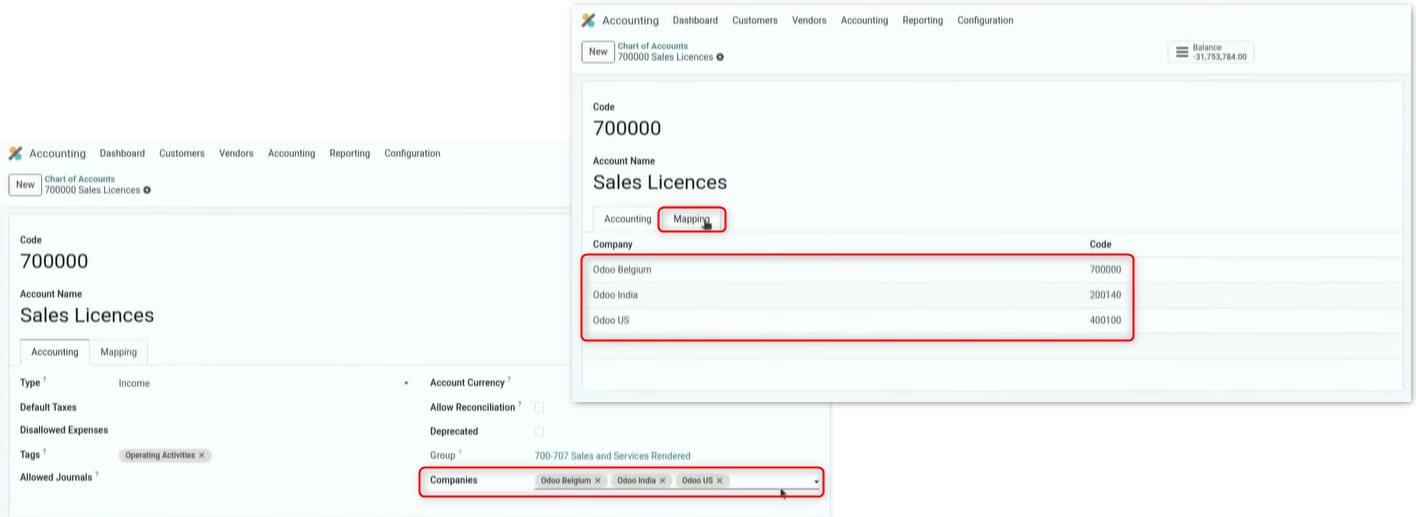
Task: Click the Allowed Journals field label
Action: pos(56,478)
